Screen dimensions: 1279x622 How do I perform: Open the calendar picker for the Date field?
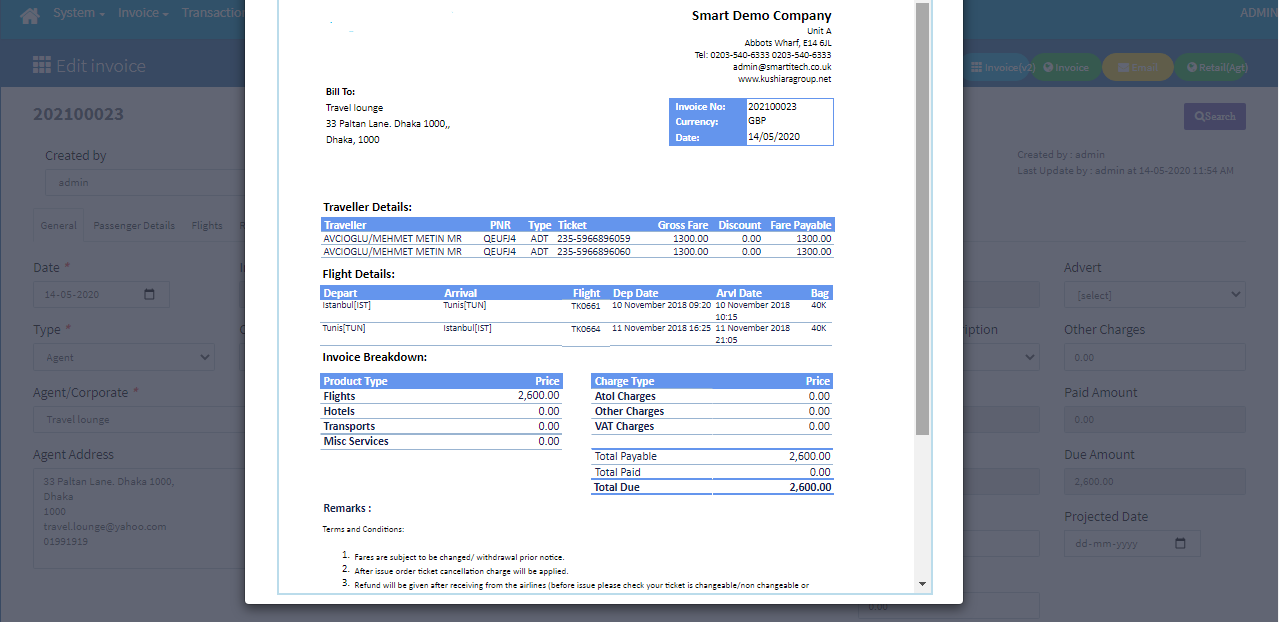tap(148, 294)
